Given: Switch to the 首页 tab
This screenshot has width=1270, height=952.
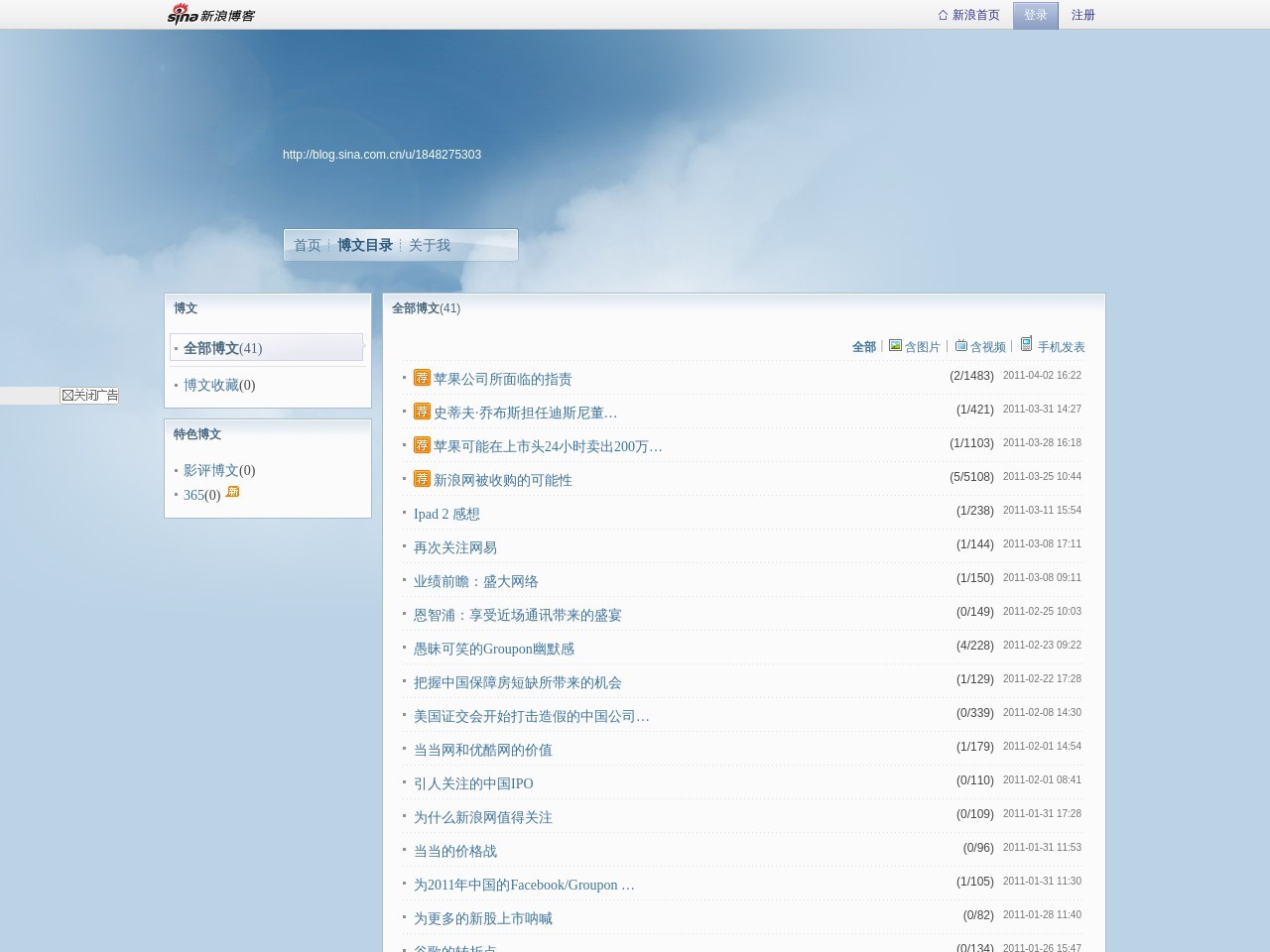Looking at the screenshot, I should coord(308,245).
